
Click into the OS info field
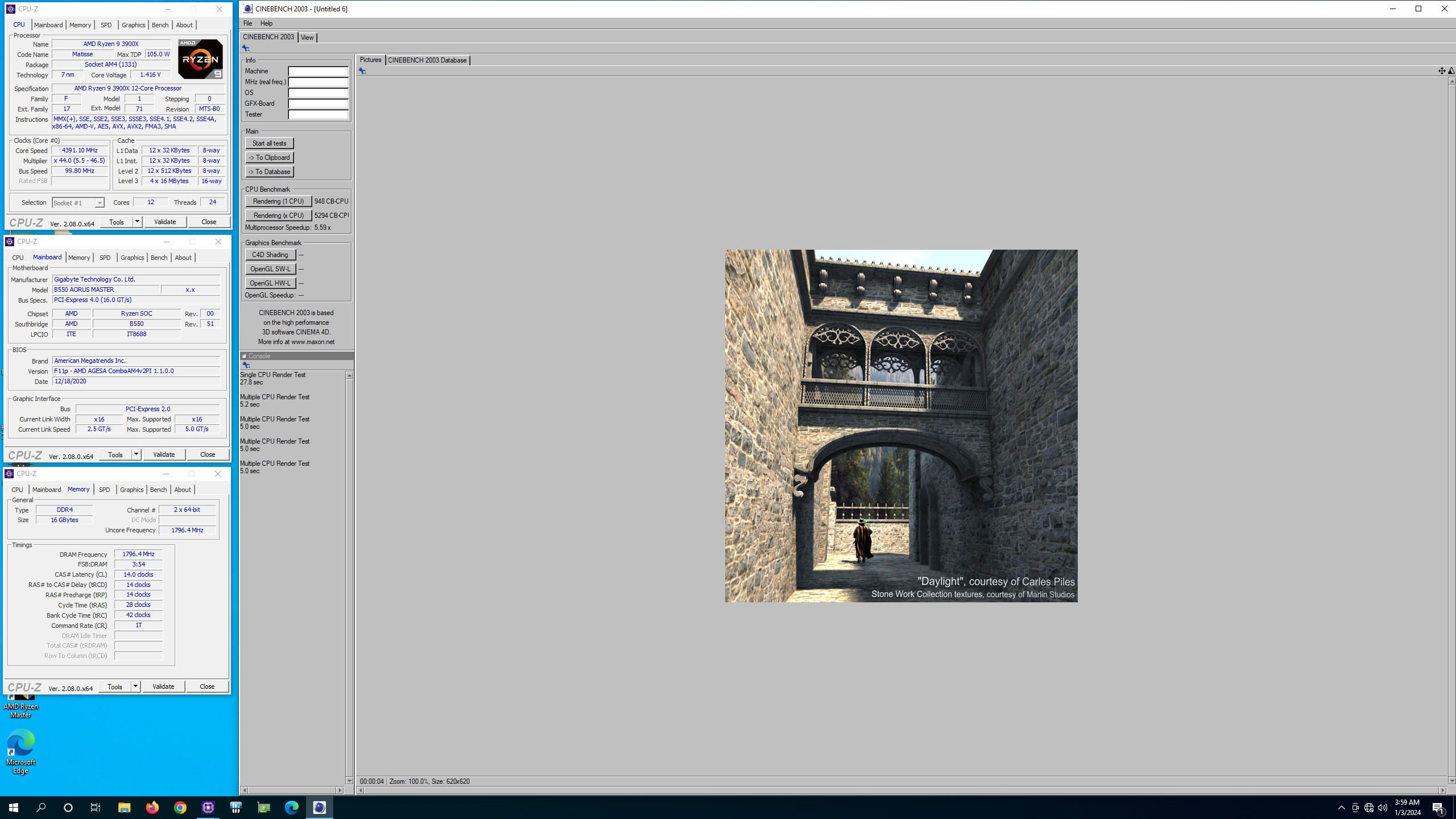coord(318,93)
